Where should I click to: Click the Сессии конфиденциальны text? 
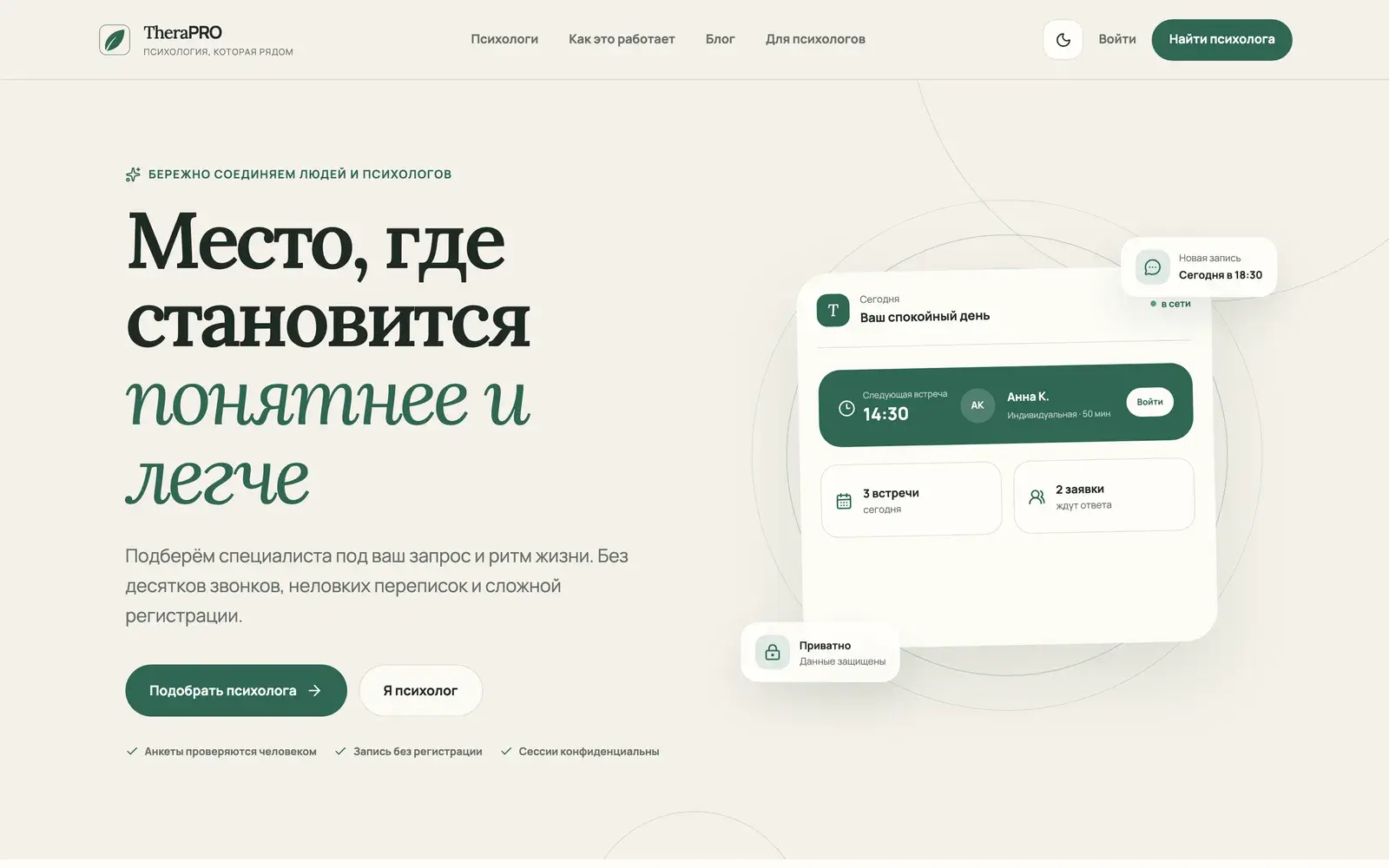click(x=589, y=752)
